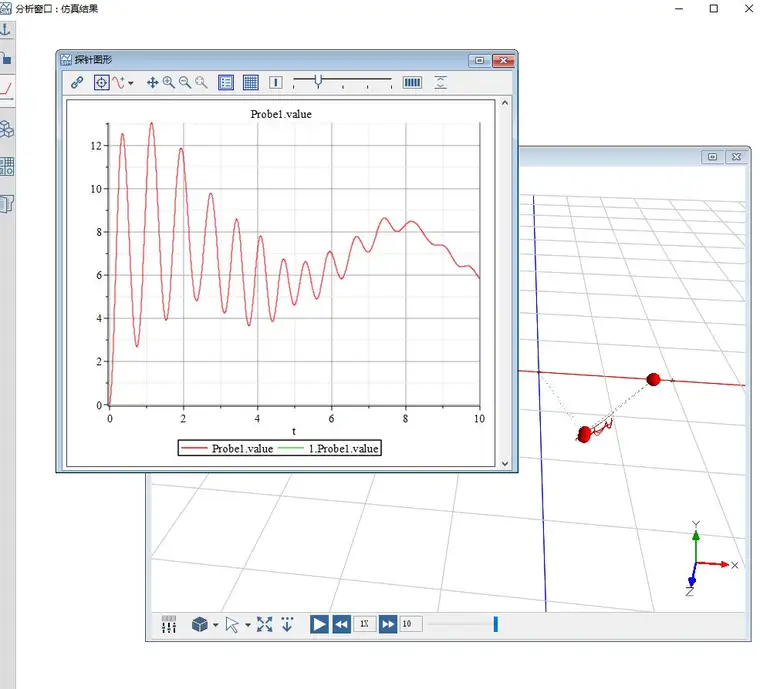The height and width of the screenshot is (689, 760).
Task: Restore the 3D view window behind
Action: click(x=712, y=157)
